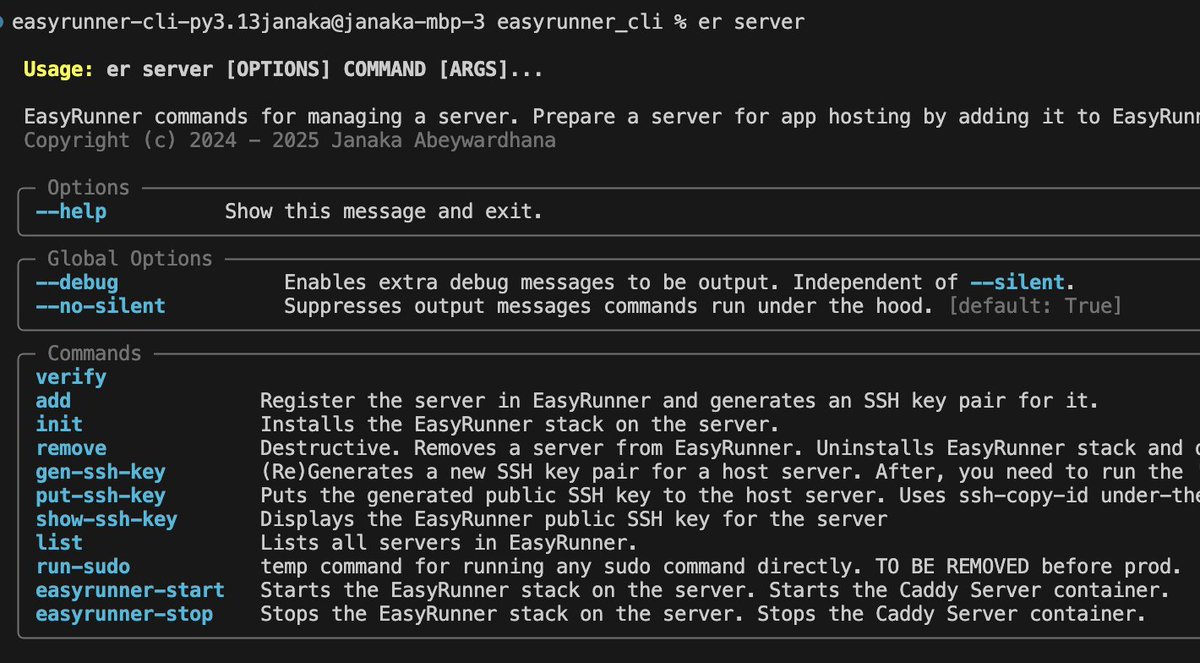This screenshot has height=663, width=1200.
Task: Click 'Lists all servers in EasyRunner.' description
Action: pos(448,543)
